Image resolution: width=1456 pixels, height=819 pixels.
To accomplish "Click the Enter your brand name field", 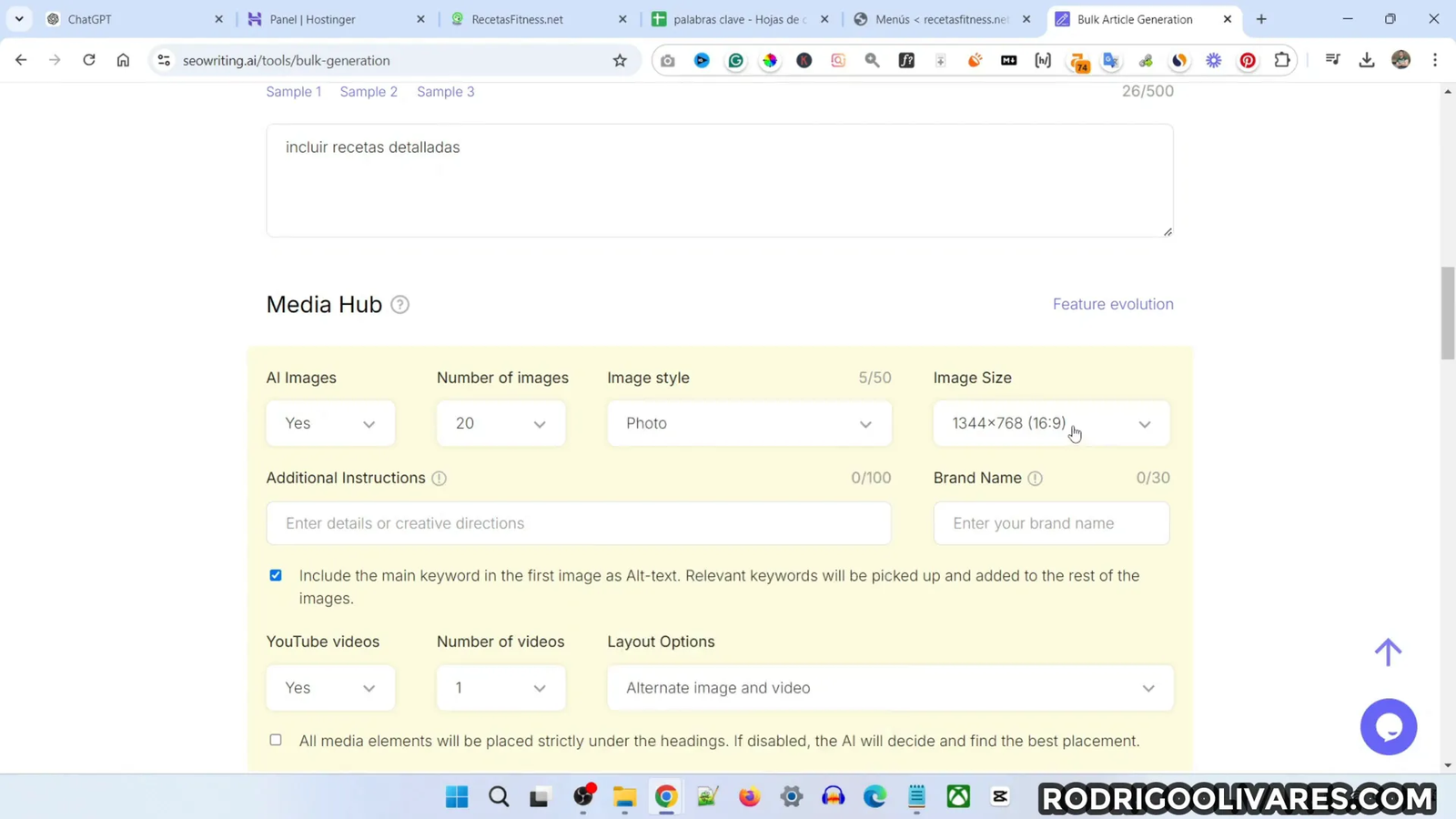I will 1050,523.
